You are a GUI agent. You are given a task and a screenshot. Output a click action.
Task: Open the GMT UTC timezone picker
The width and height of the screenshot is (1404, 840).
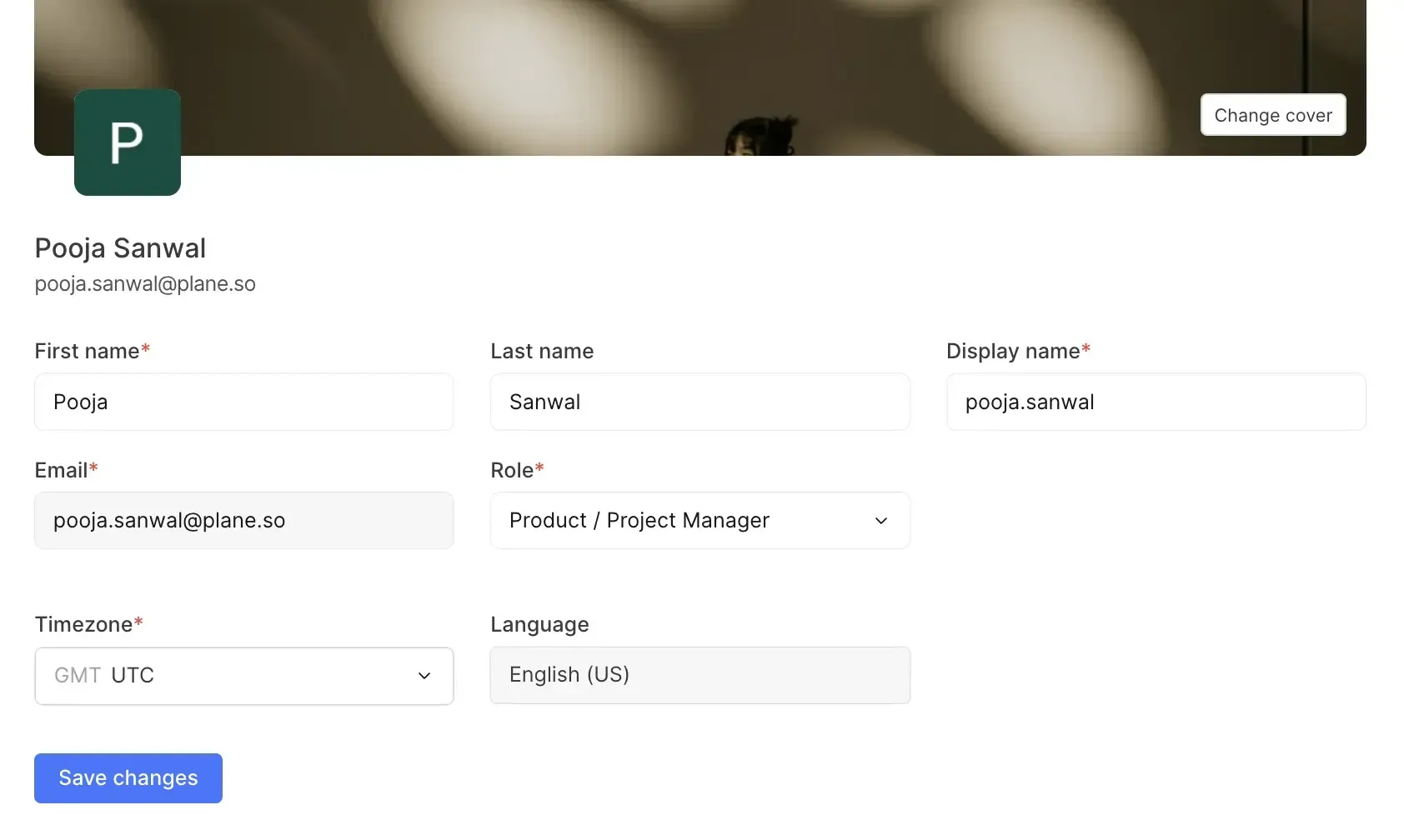click(243, 676)
